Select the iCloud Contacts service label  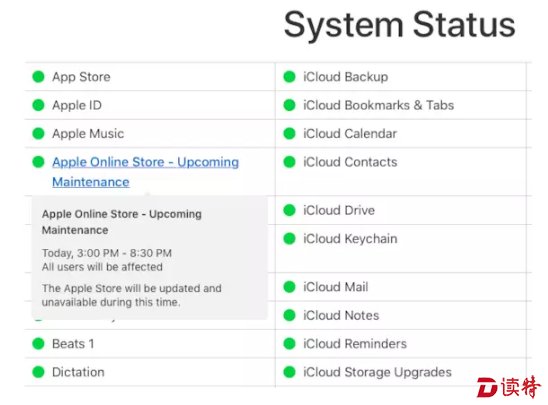(x=350, y=162)
